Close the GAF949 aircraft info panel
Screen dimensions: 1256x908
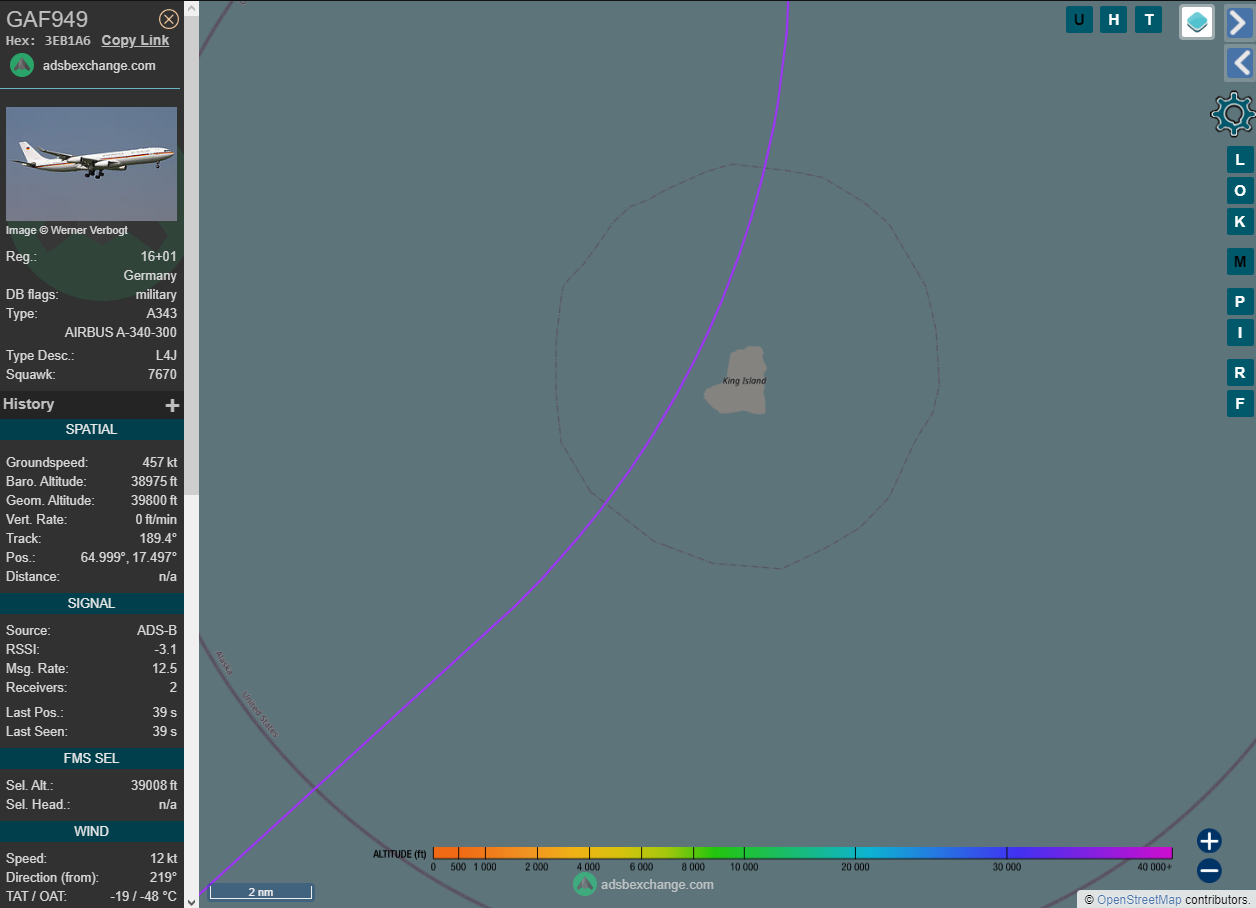[x=169, y=19]
